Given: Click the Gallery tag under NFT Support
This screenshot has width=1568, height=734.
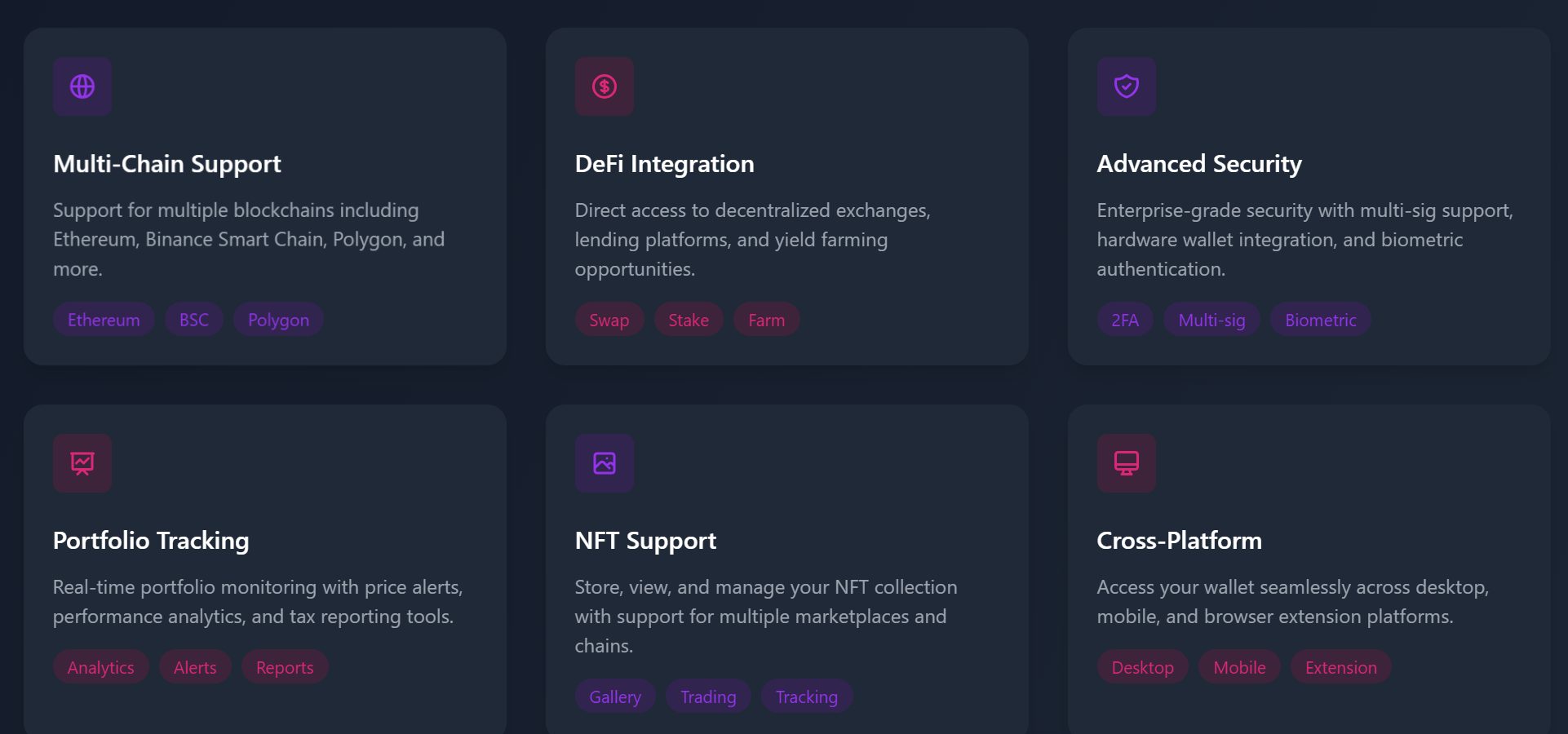Looking at the screenshot, I should [x=615, y=697].
